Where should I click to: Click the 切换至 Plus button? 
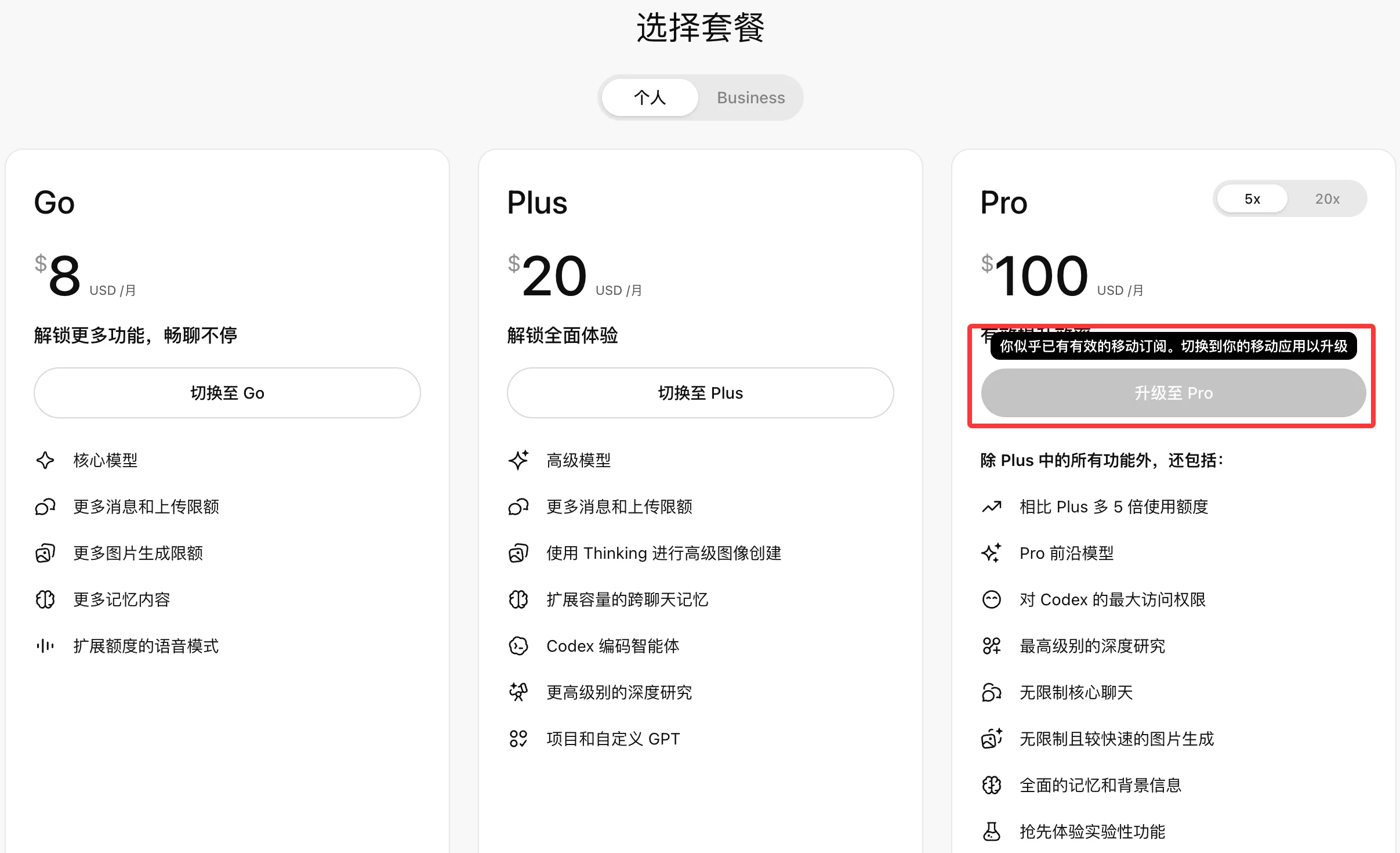coord(700,393)
